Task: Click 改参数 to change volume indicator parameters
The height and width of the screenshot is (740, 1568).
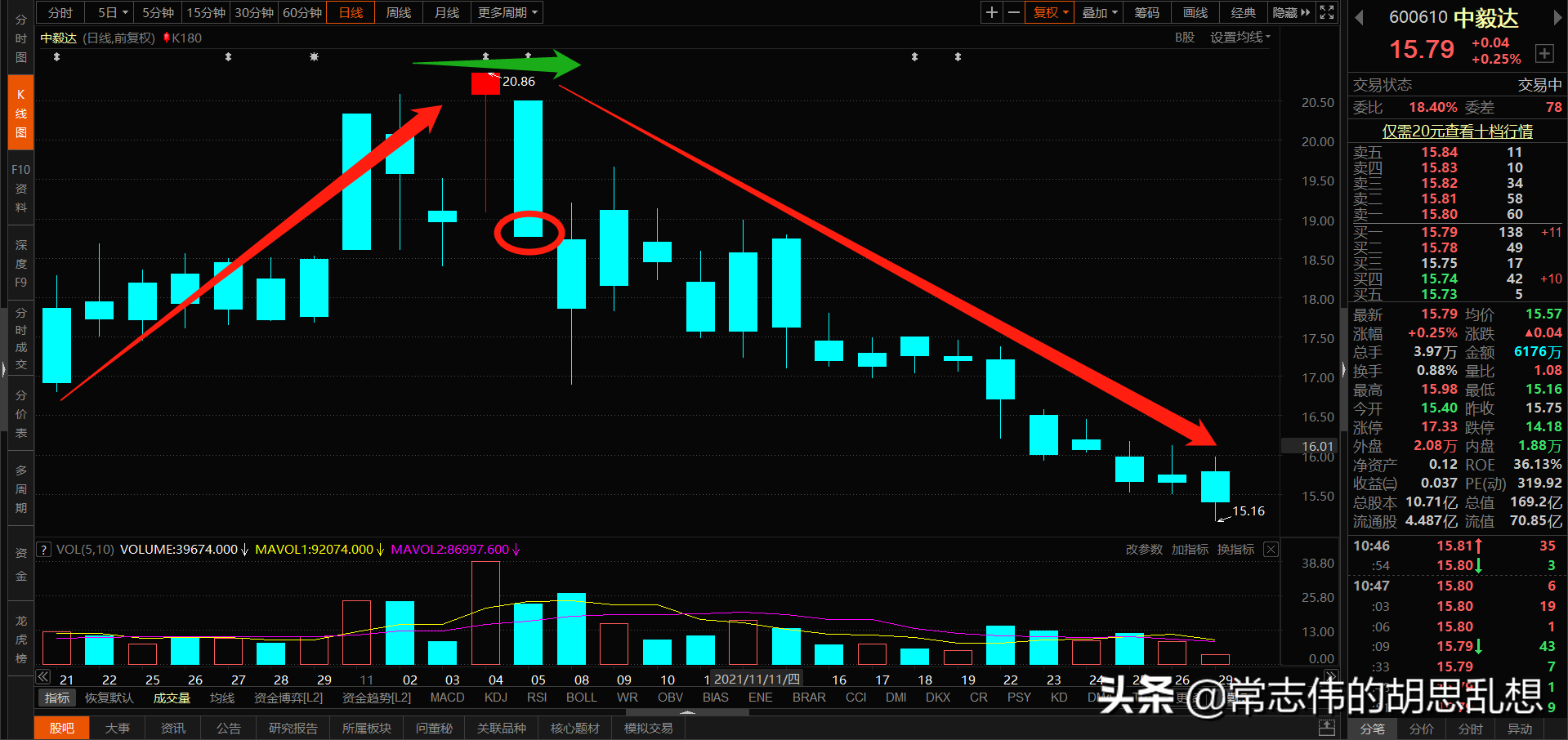Action: click(1143, 549)
